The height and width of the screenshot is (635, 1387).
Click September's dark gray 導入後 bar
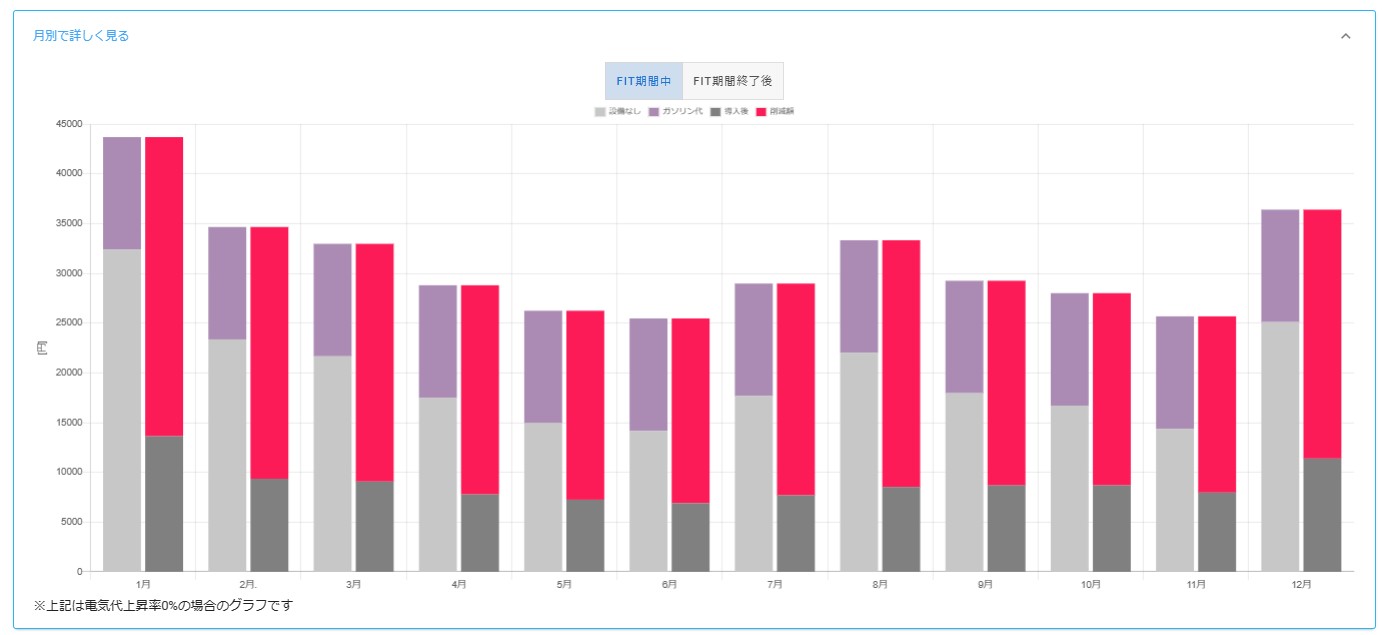point(1006,529)
